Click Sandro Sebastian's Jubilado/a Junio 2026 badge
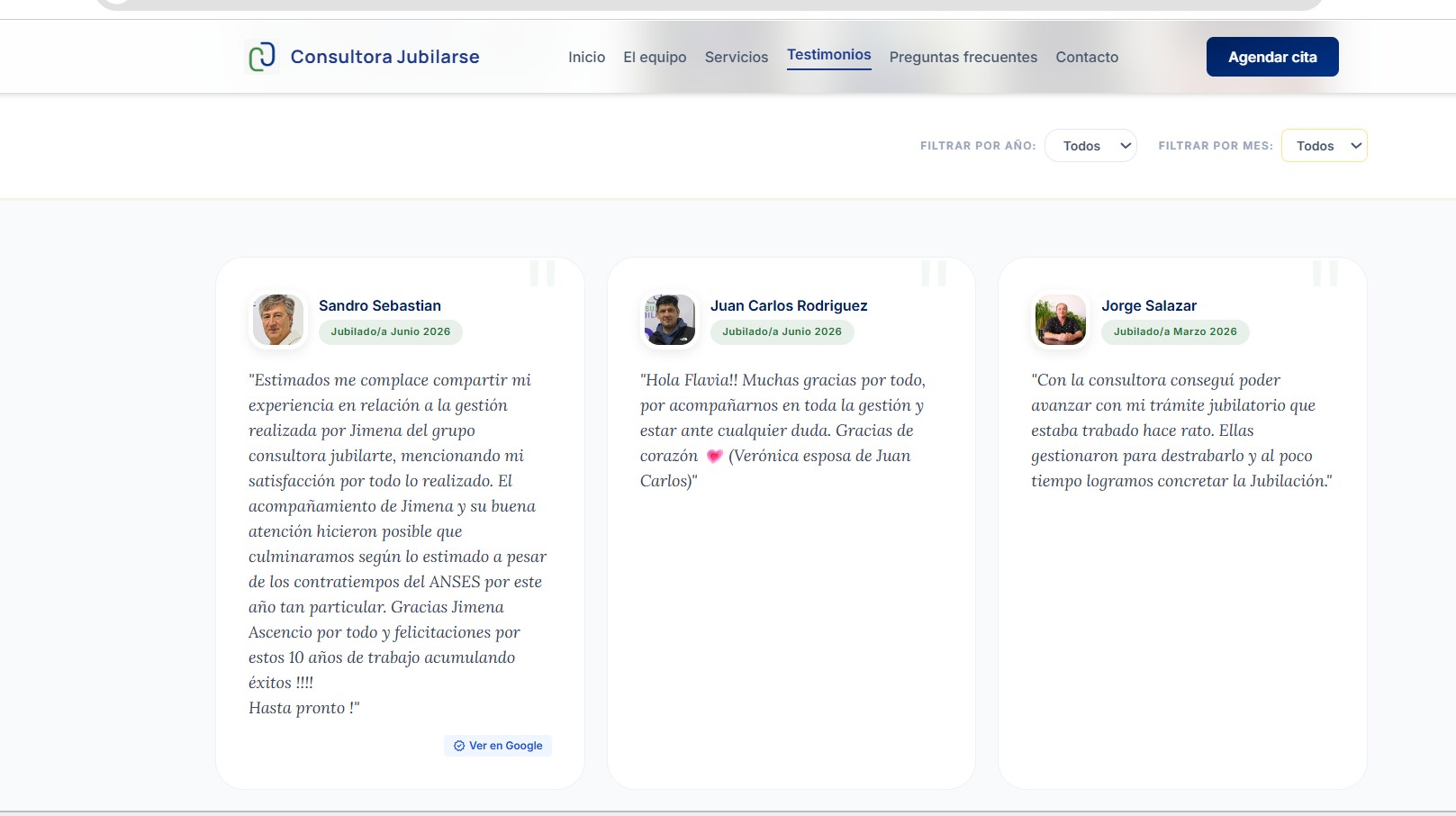1456x816 pixels. pyautogui.click(x=391, y=331)
